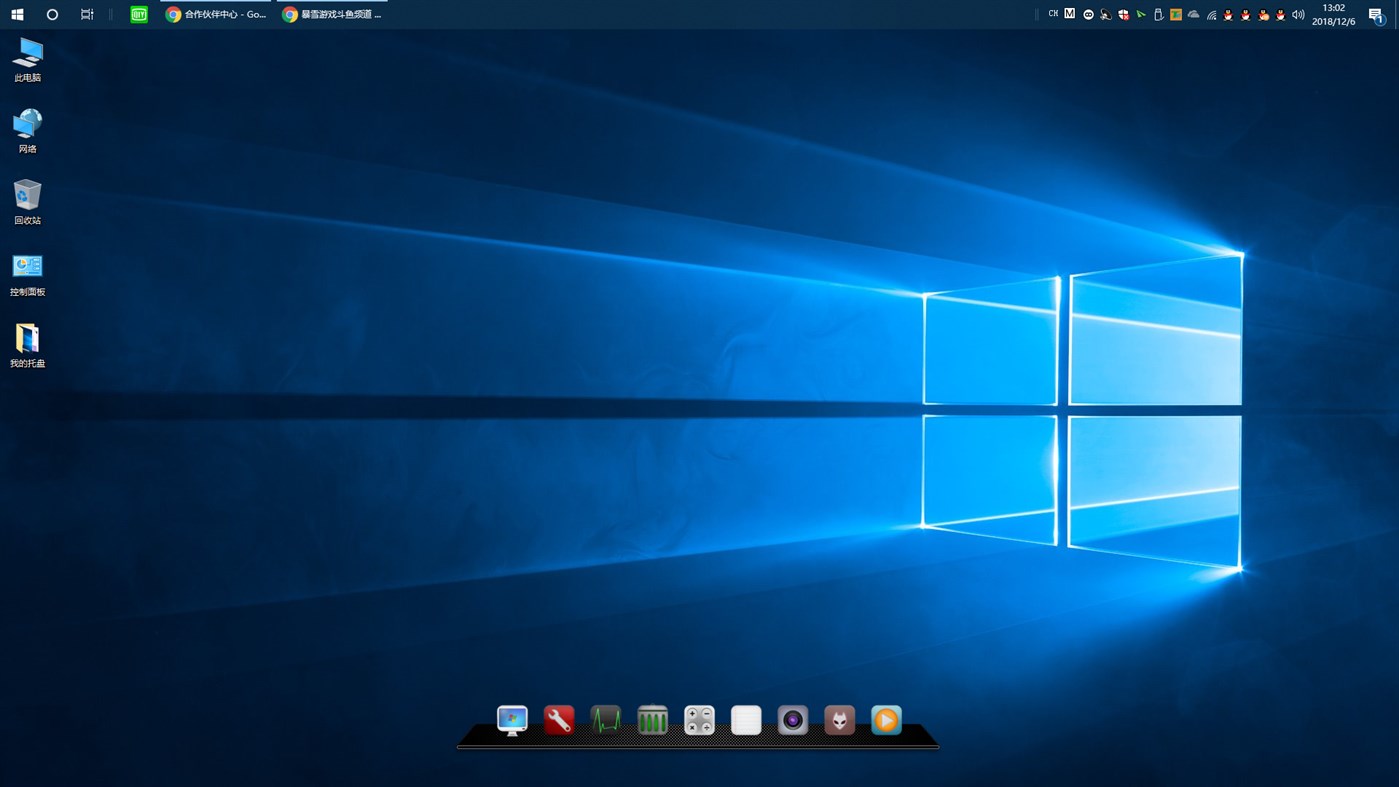Open the Calculator from the dock
Screen dimensions: 1399x787
699,720
